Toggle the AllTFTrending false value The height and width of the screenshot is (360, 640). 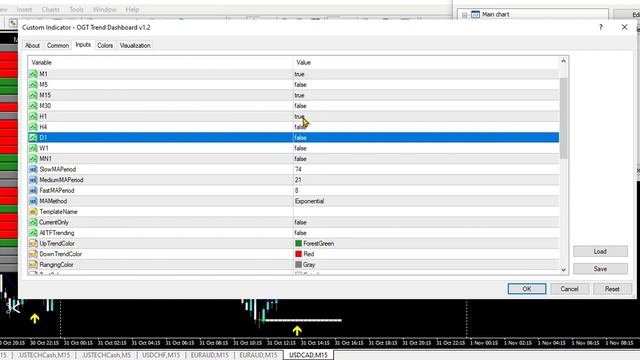click(300, 233)
